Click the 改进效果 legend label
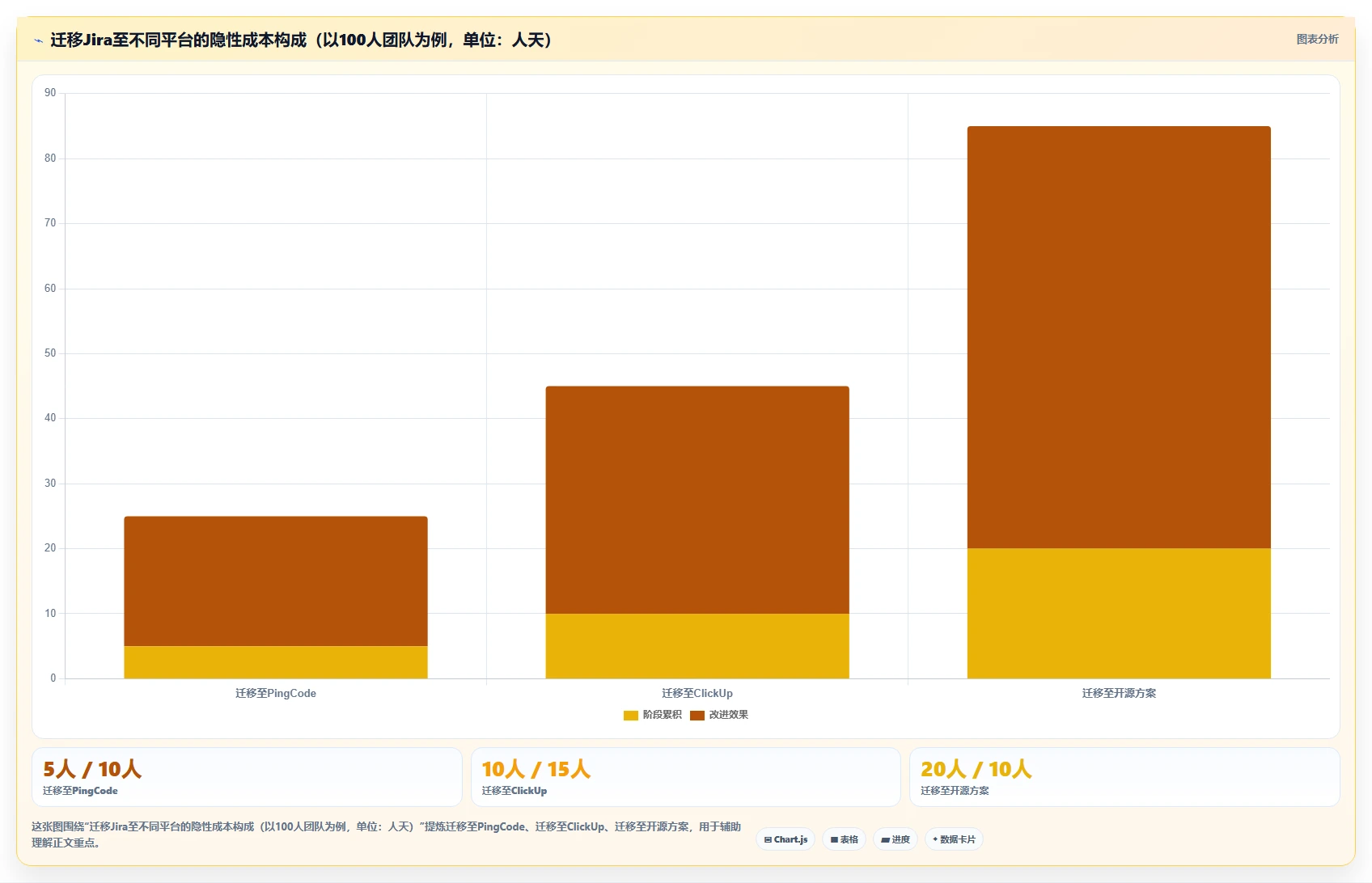Viewport: 1372px width, 883px height. tap(729, 715)
